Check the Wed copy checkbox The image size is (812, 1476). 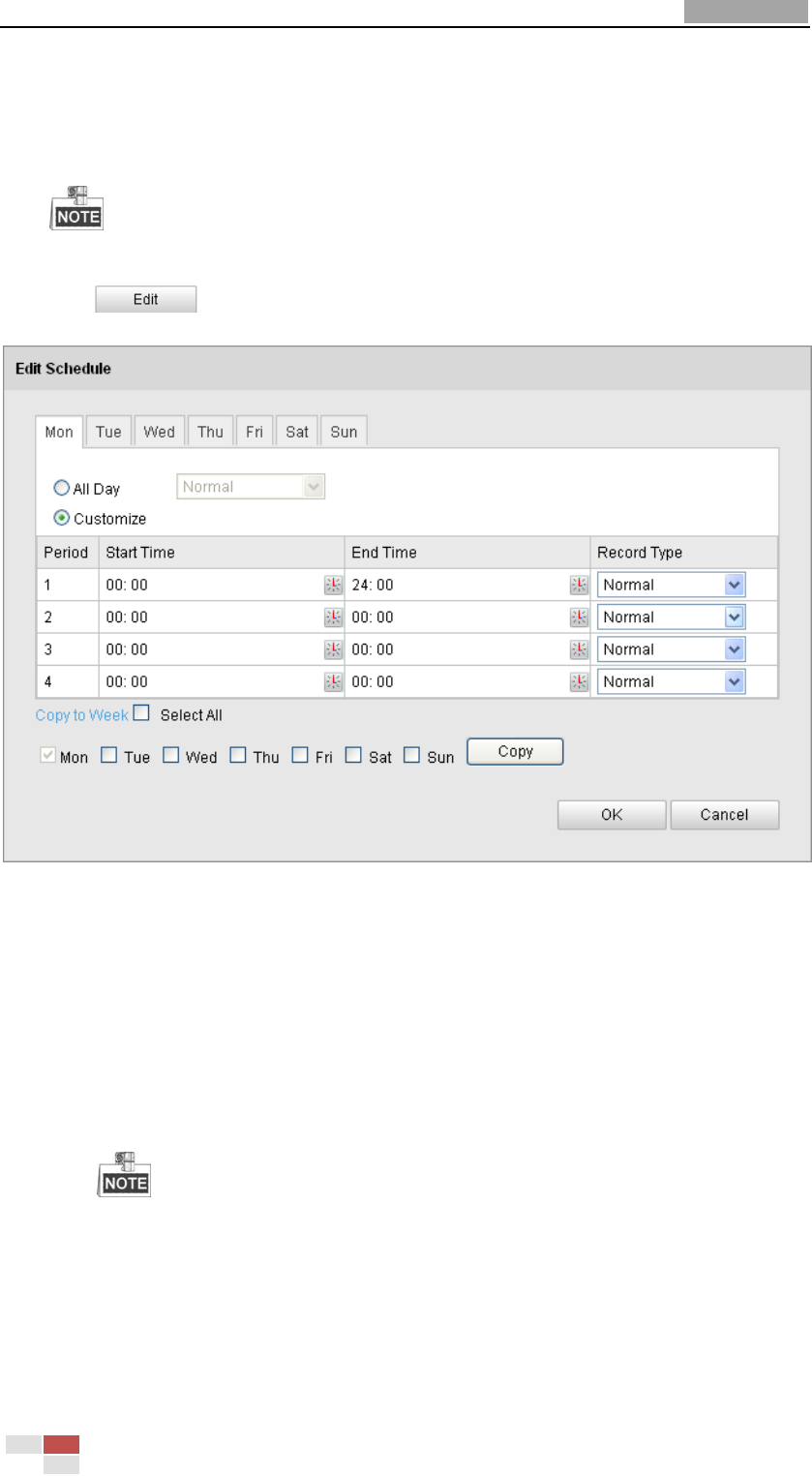pyautogui.click(x=170, y=756)
